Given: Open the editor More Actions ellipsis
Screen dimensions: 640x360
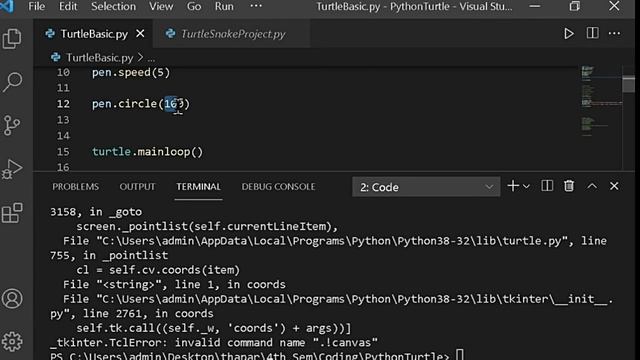Looking at the screenshot, I should tap(614, 33).
